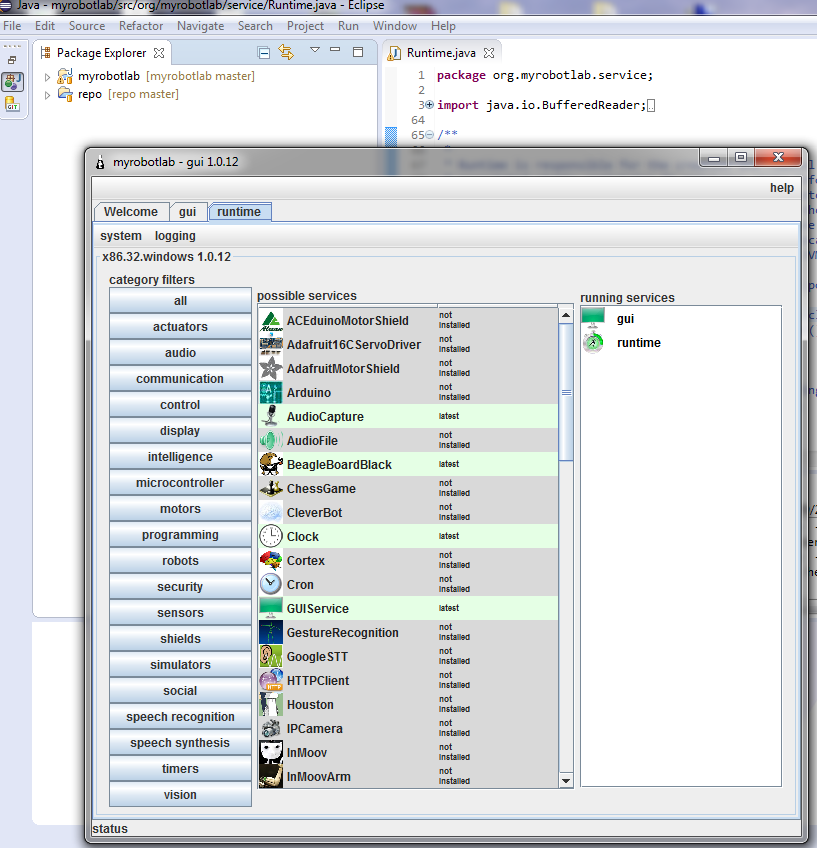Expand the myrobotlab project tree node
This screenshot has width=817, height=848.
[x=48, y=77]
